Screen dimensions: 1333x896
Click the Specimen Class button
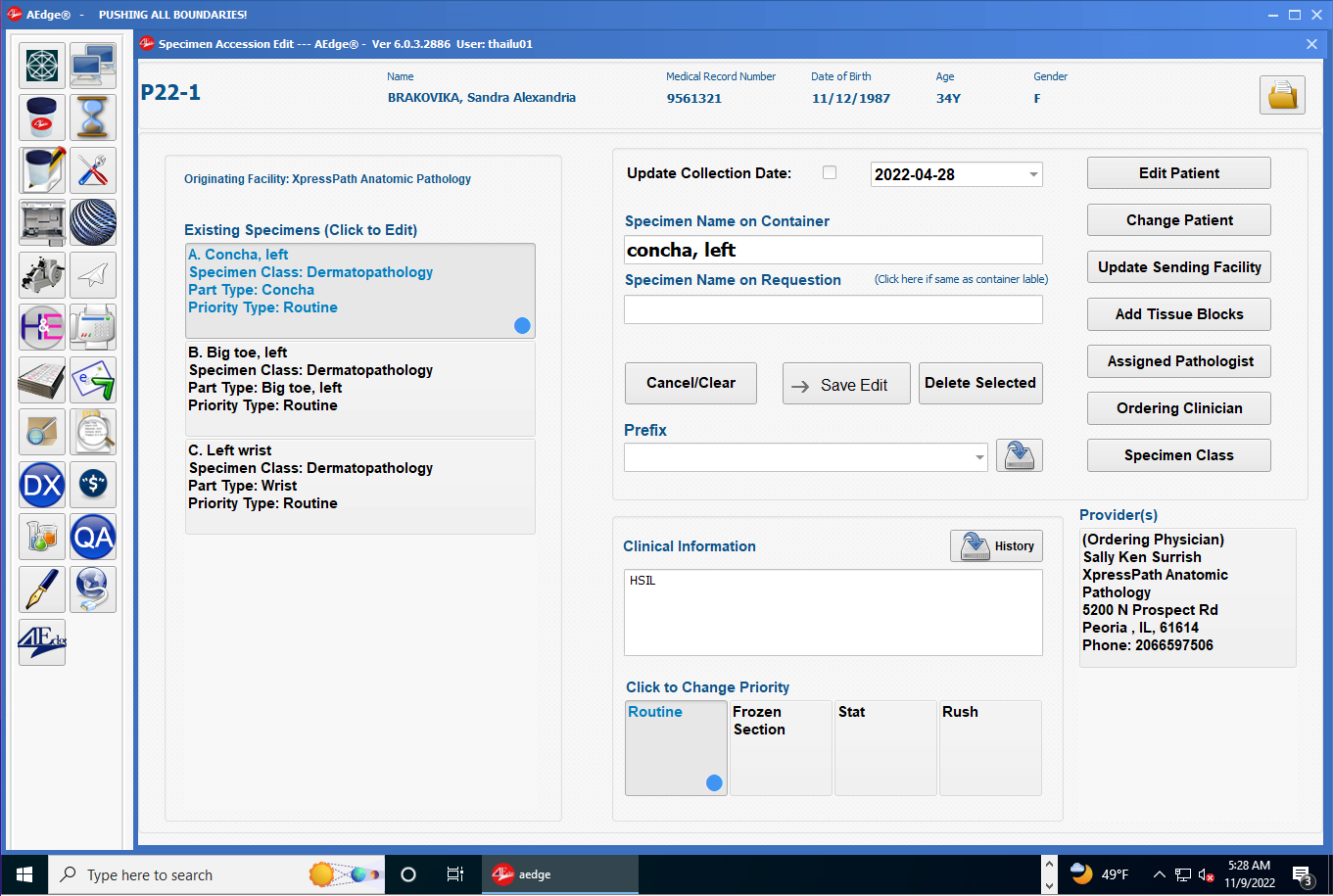1179,455
